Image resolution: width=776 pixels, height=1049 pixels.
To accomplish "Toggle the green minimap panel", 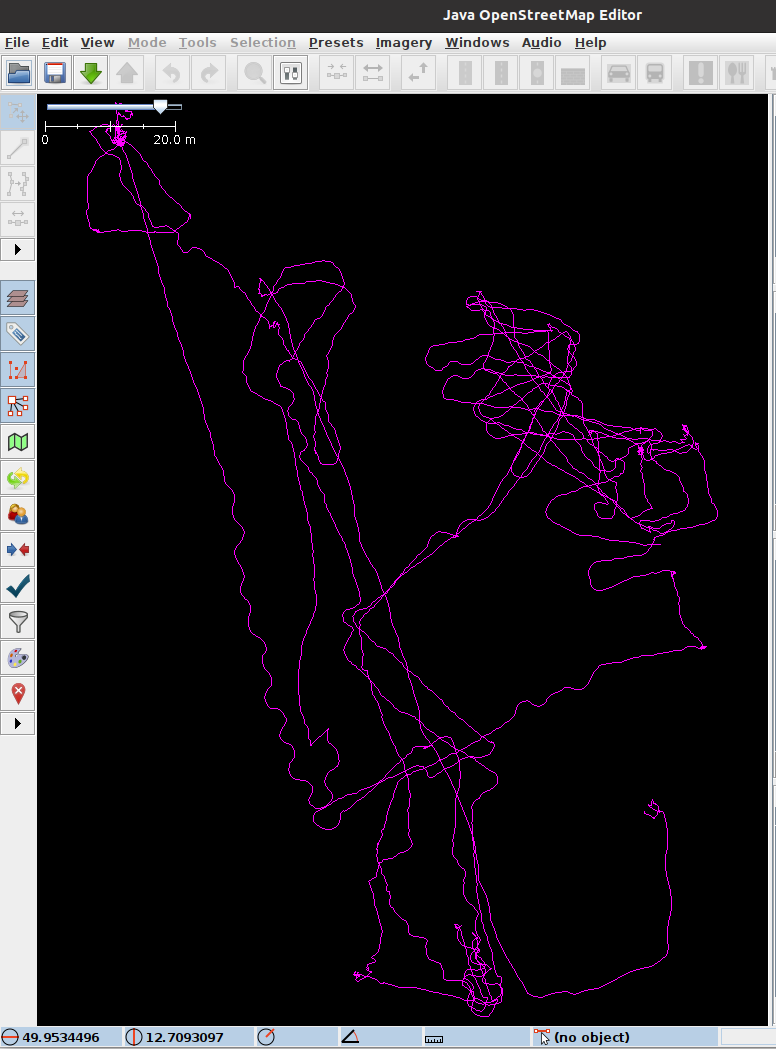I will point(18,442).
